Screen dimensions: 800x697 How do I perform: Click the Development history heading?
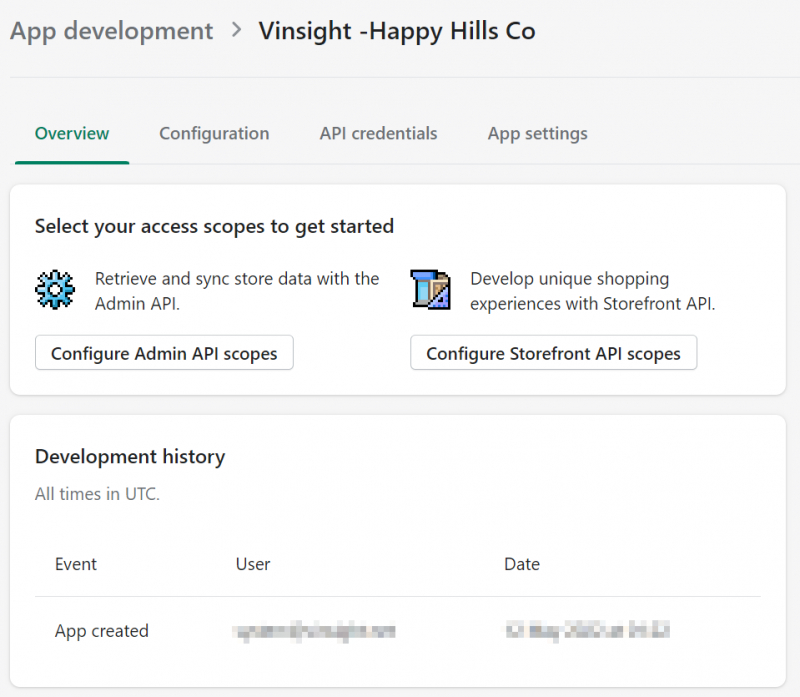coord(130,456)
